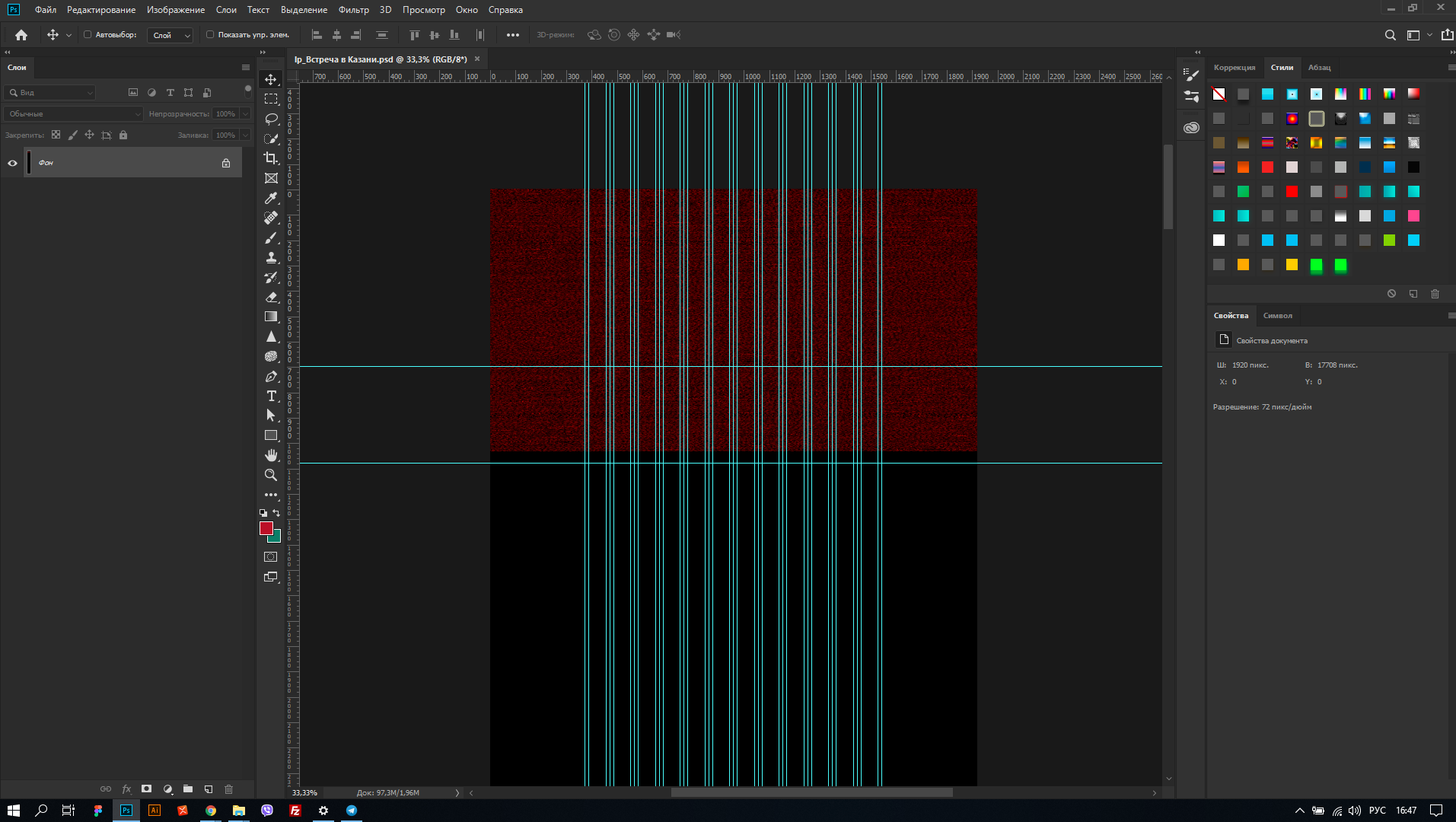
Task: Select the Eyedropper tool
Action: 271,198
